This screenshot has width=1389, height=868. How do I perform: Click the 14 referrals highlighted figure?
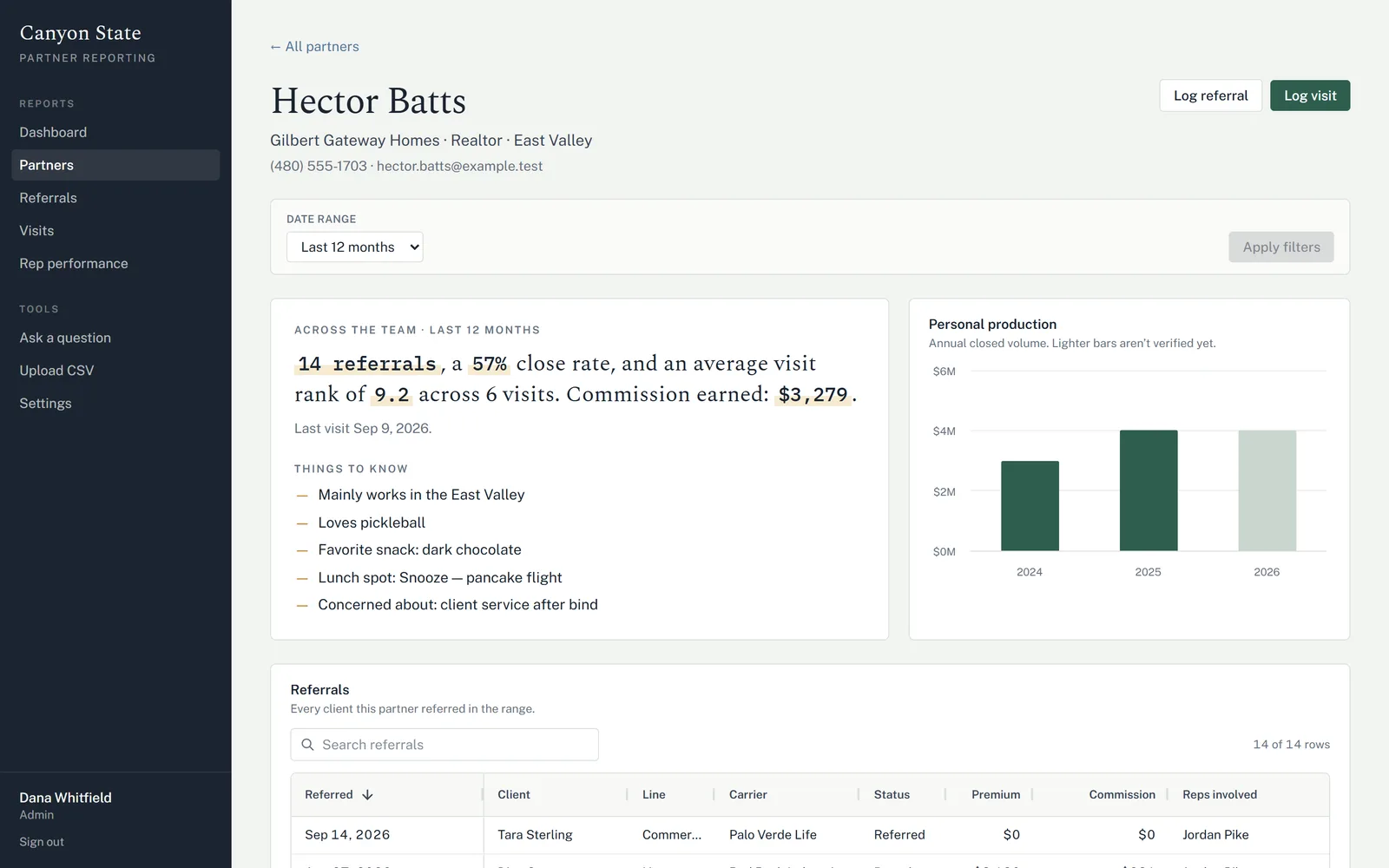366,364
